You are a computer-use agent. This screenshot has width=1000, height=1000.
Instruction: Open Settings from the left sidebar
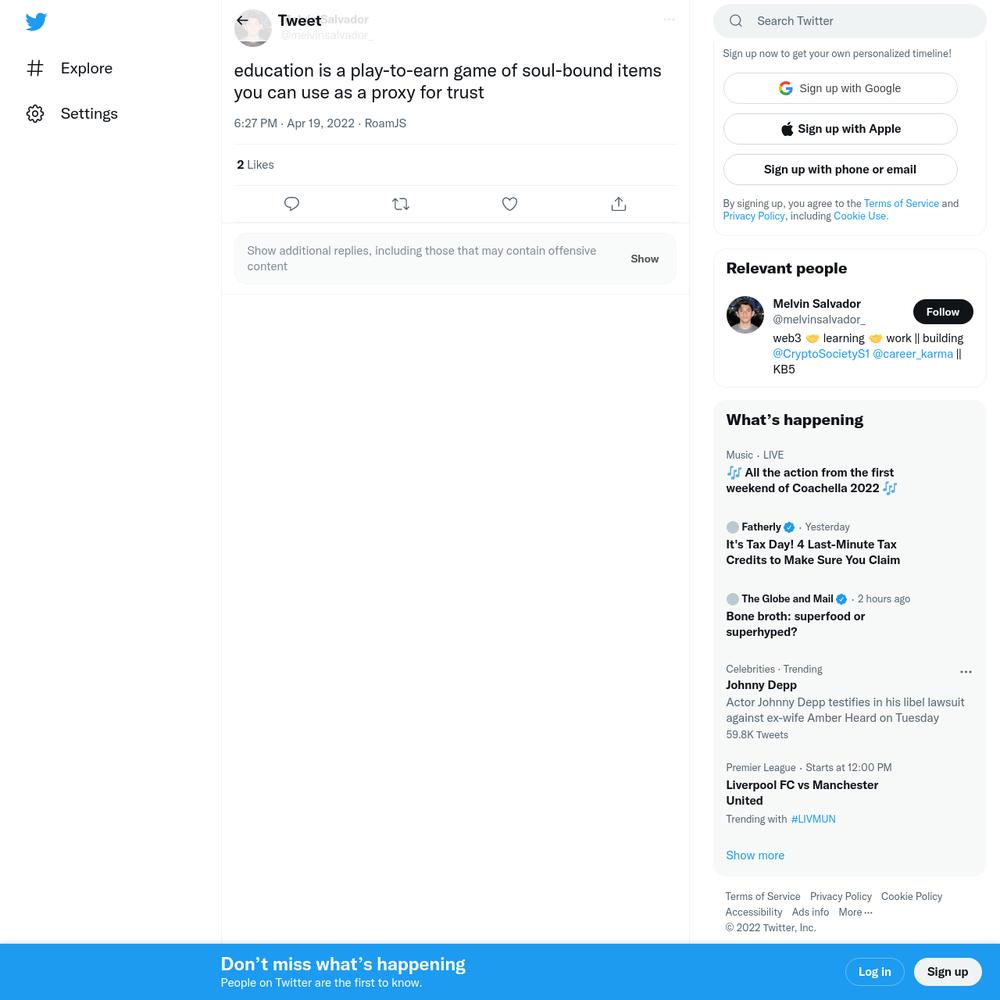pos(72,114)
